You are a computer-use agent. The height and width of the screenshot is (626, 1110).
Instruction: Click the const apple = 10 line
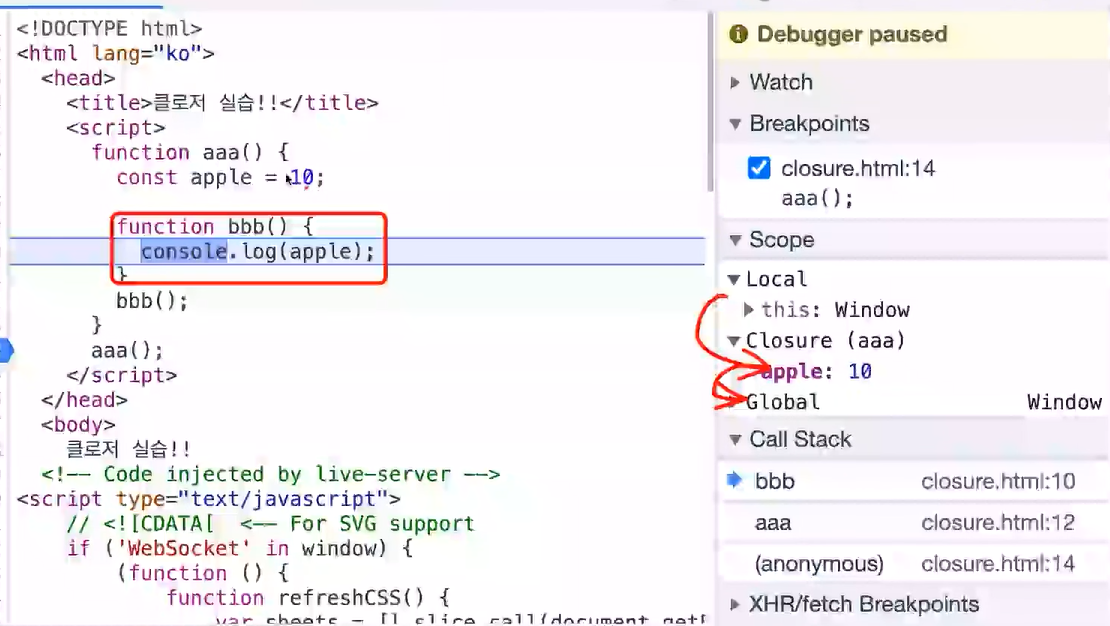point(220,177)
